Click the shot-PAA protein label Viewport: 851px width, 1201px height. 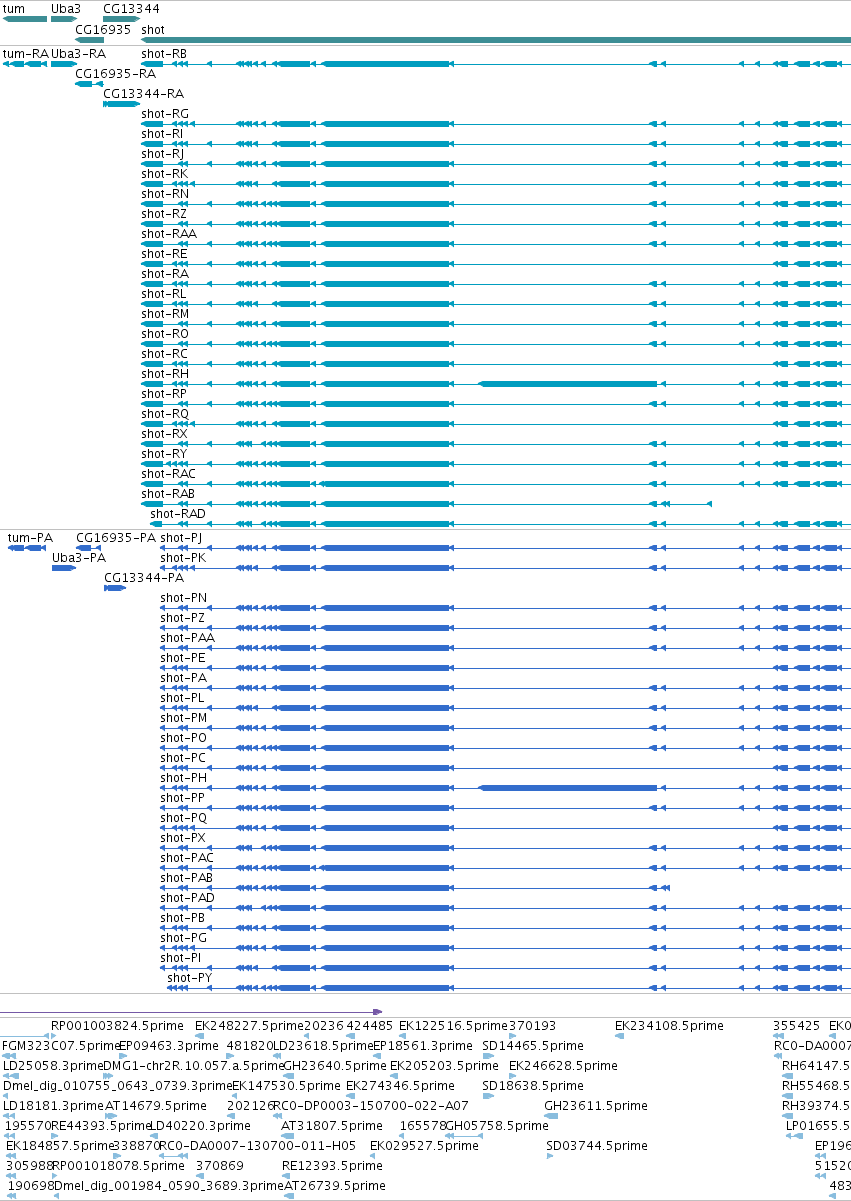coord(187,638)
